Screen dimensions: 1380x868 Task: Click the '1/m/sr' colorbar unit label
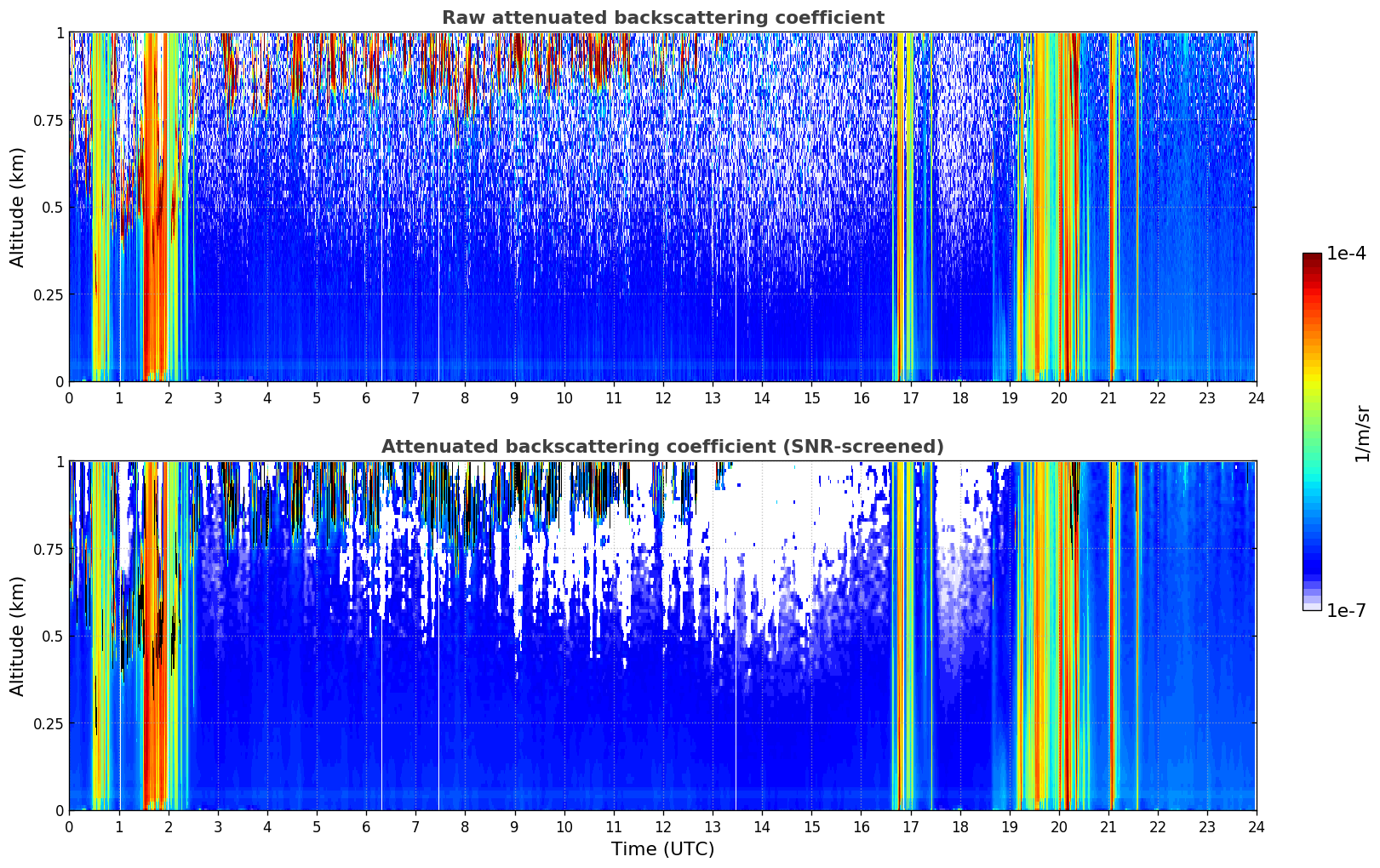tap(1362, 432)
